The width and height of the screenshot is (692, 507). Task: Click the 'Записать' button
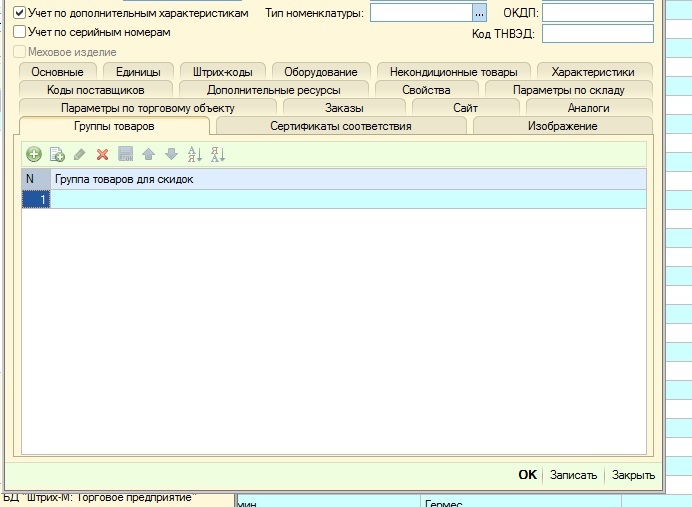[574, 475]
